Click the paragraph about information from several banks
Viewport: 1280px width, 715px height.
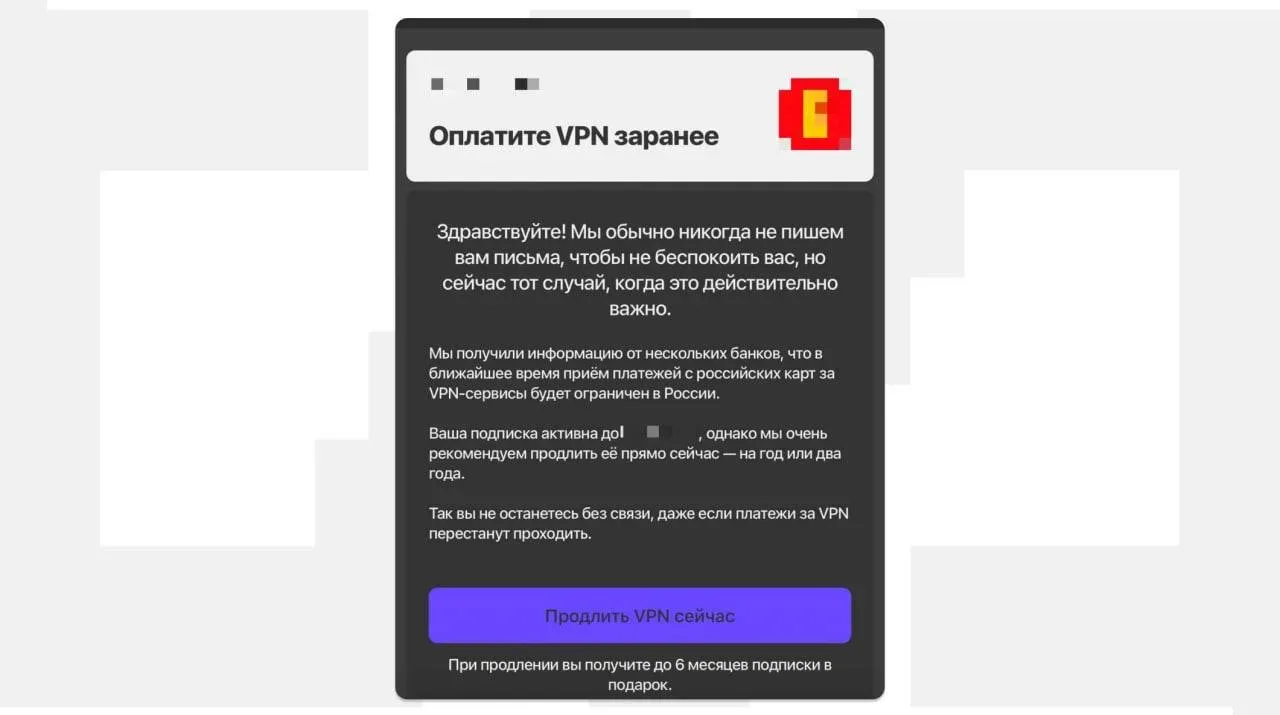(631, 373)
